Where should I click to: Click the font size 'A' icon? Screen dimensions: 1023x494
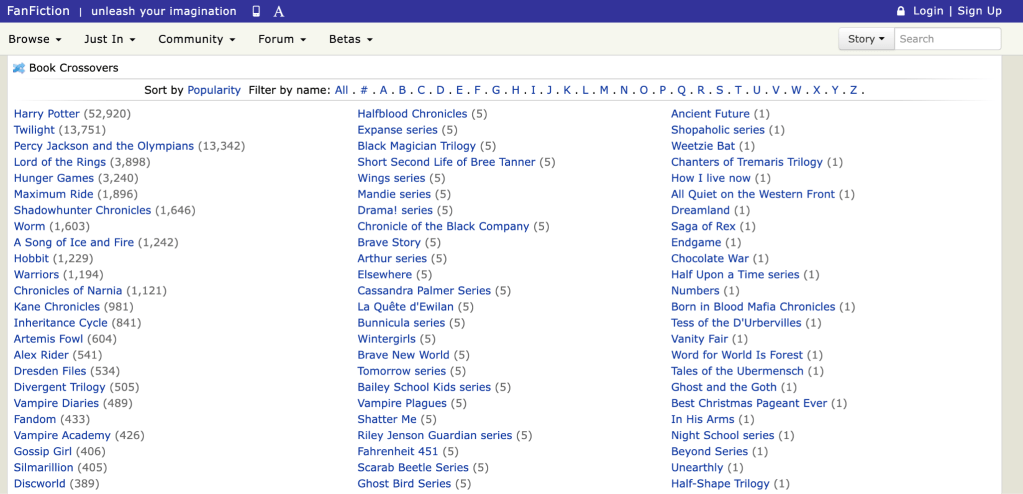(x=279, y=11)
